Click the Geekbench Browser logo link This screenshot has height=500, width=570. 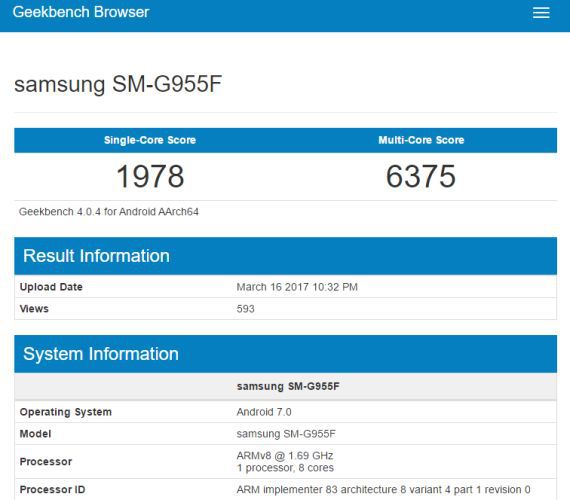81,12
